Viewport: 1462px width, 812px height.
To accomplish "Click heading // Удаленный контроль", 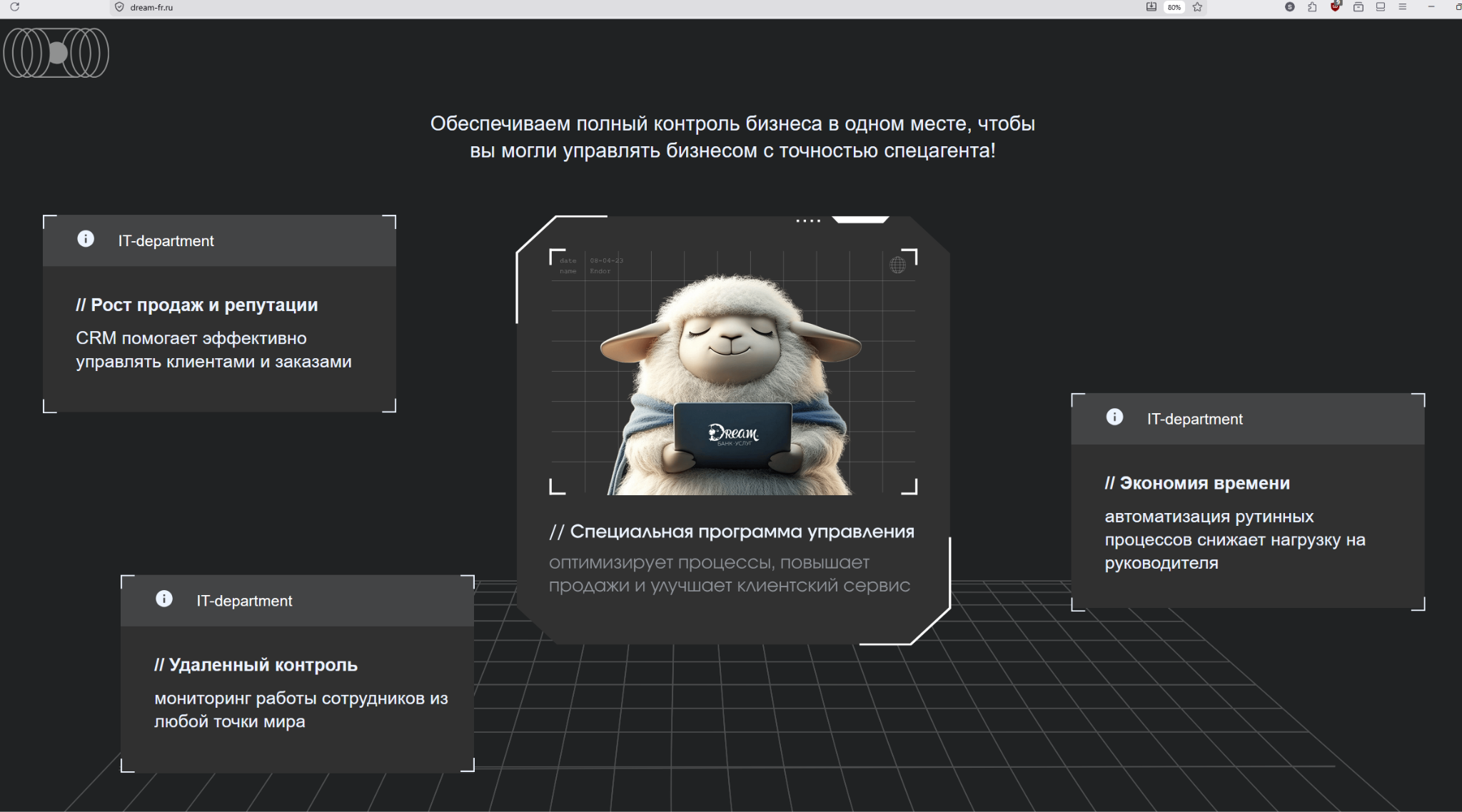I will 256,664.
